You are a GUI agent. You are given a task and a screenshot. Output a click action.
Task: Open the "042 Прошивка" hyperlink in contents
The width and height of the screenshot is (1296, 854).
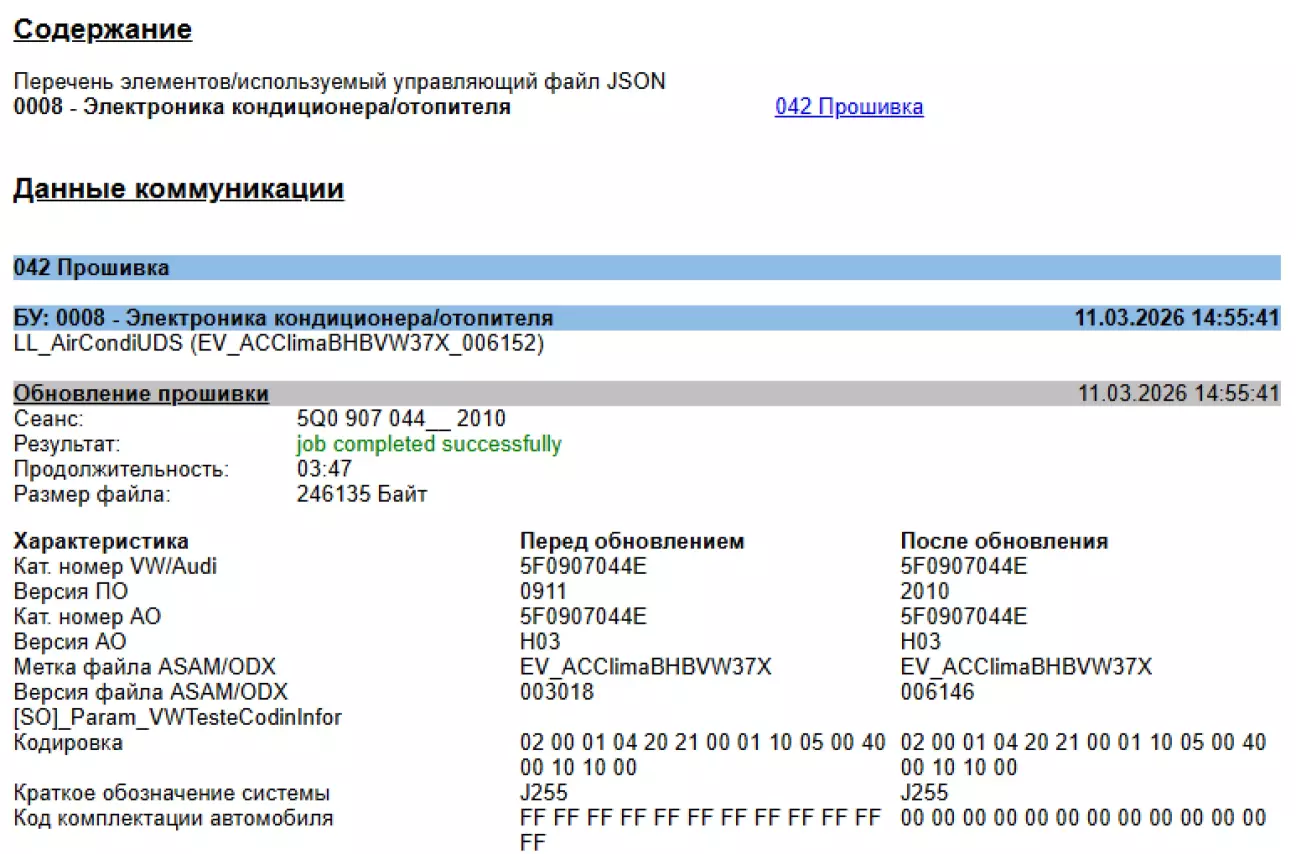(848, 107)
